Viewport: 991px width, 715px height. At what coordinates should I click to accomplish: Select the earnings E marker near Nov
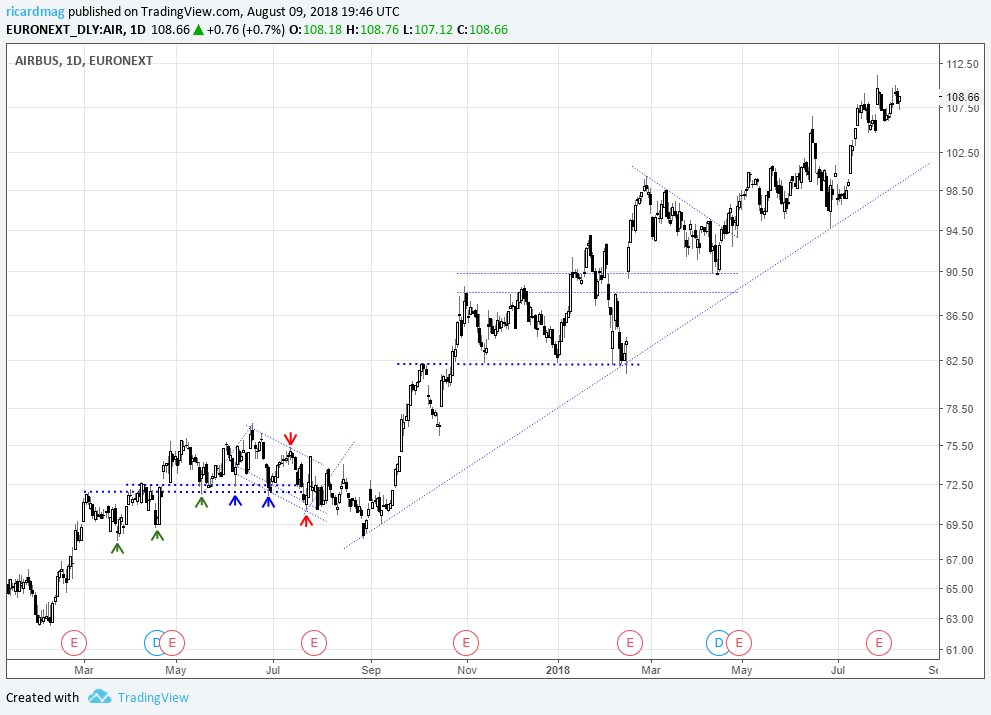click(x=466, y=643)
